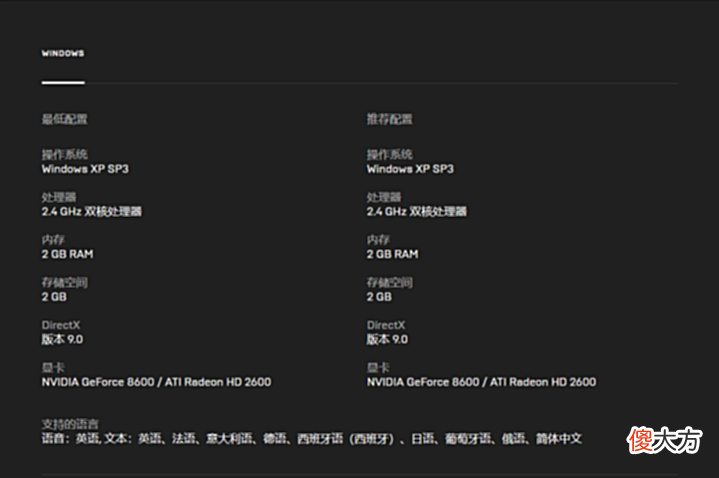
Task: Click the 处理器 label in minimum column
Action: point(59,197)
